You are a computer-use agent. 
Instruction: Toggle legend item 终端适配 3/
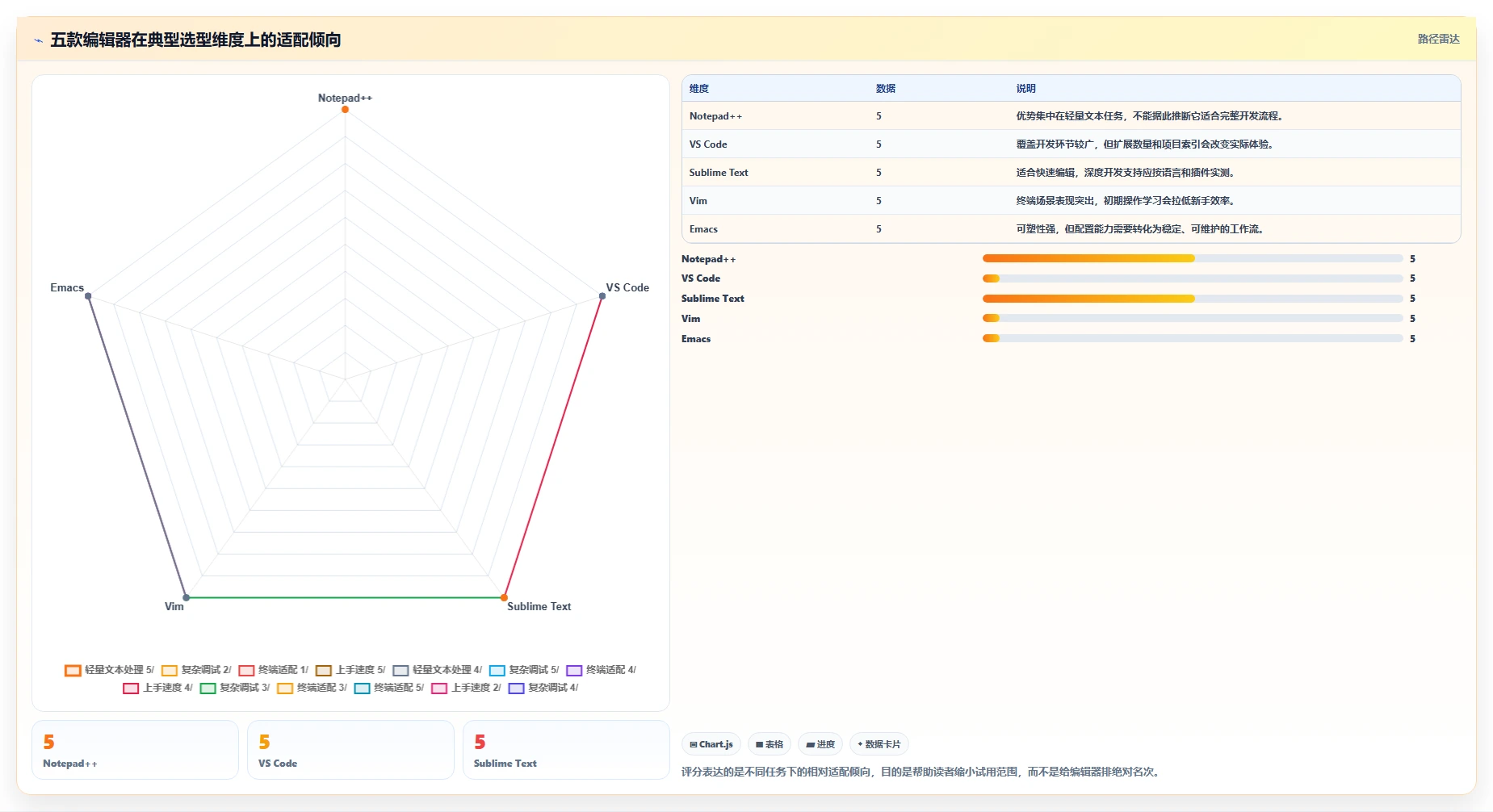(312, 688)
